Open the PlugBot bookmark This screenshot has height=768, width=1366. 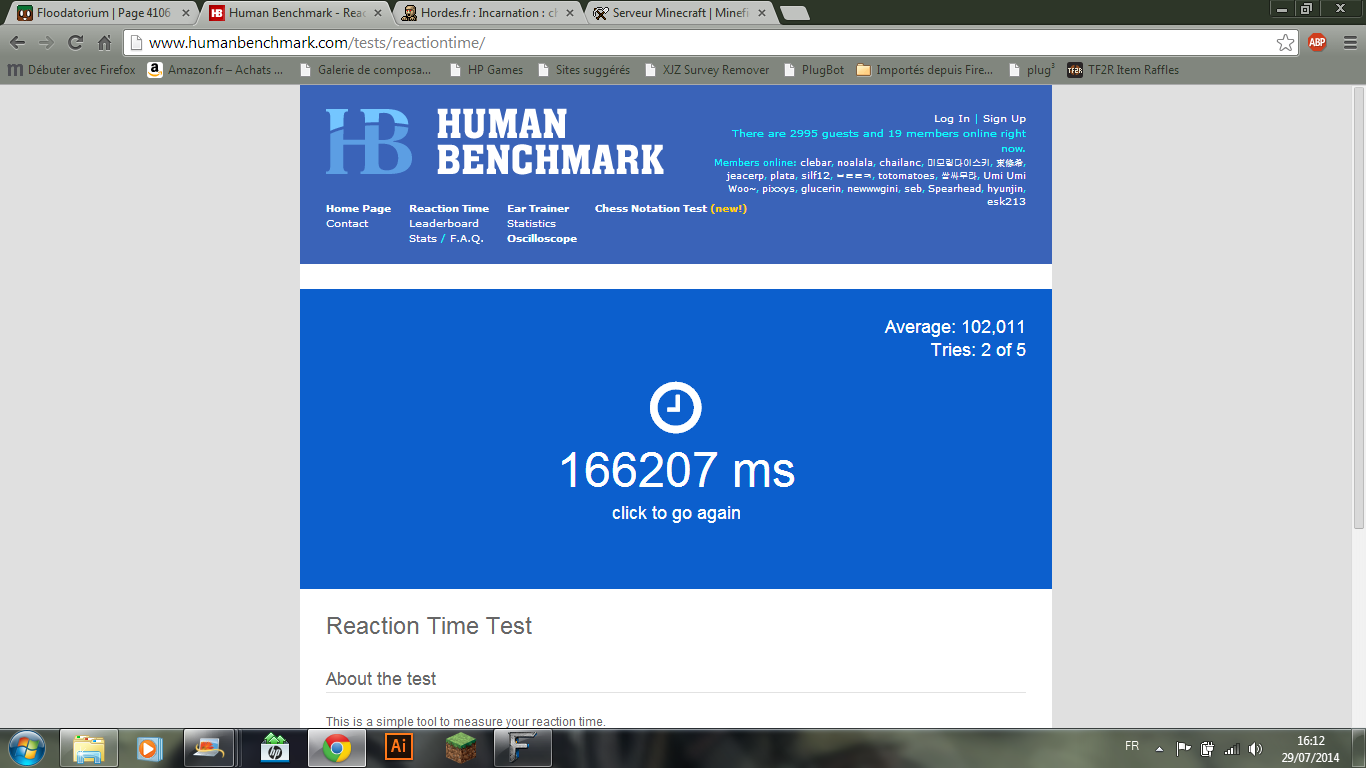(x=822, y=70)
